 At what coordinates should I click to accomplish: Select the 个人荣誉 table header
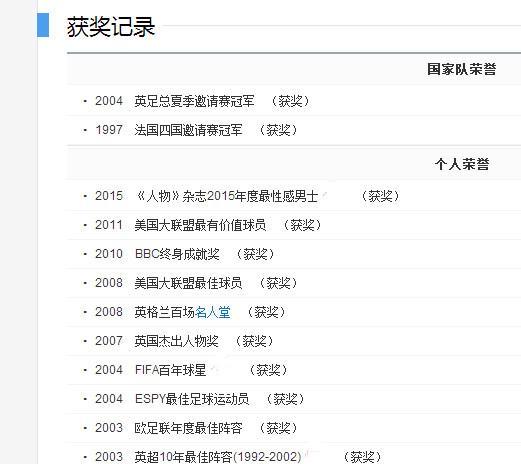coord(462,164)
